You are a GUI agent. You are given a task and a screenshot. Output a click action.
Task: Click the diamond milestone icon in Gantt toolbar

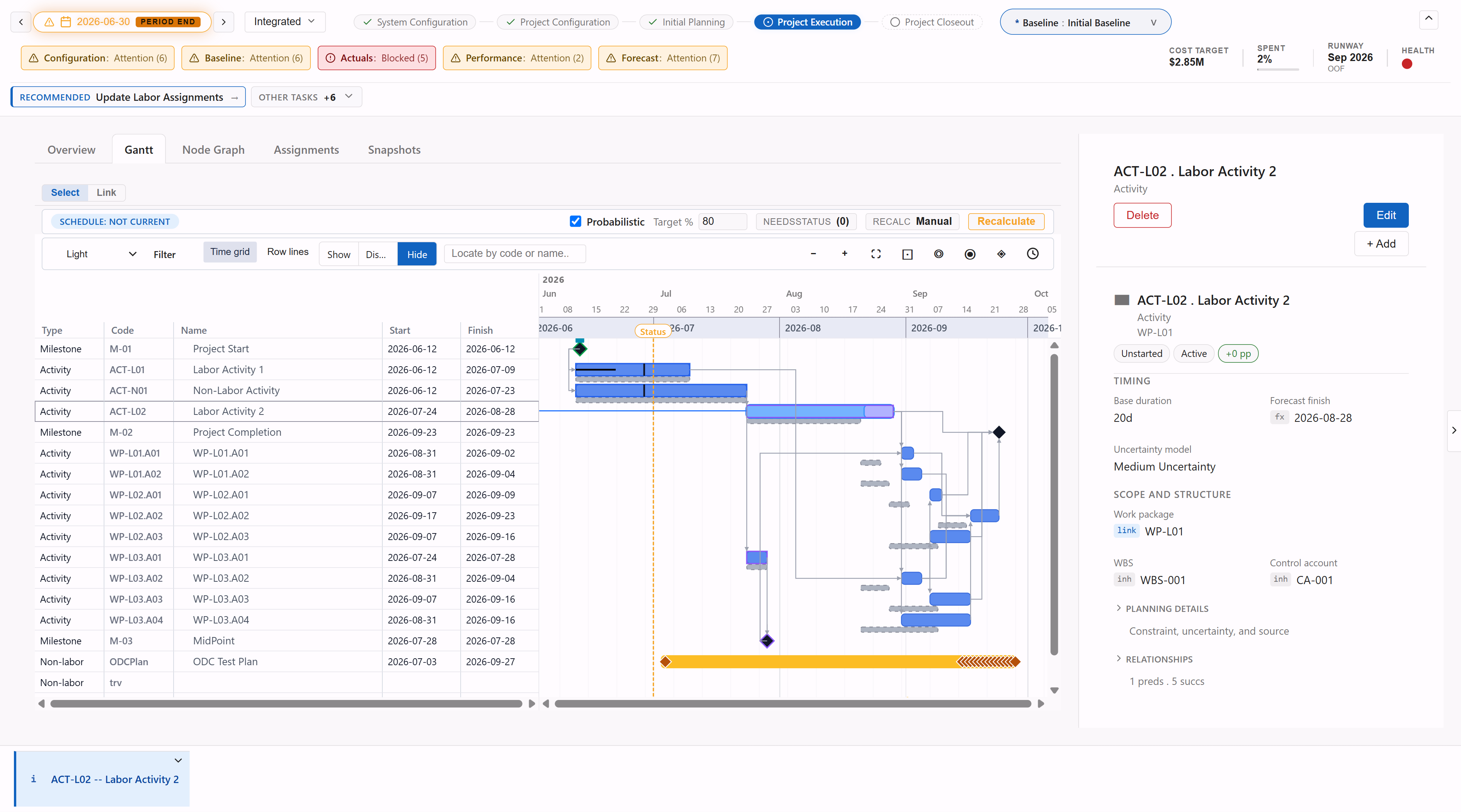(1001, 253)
